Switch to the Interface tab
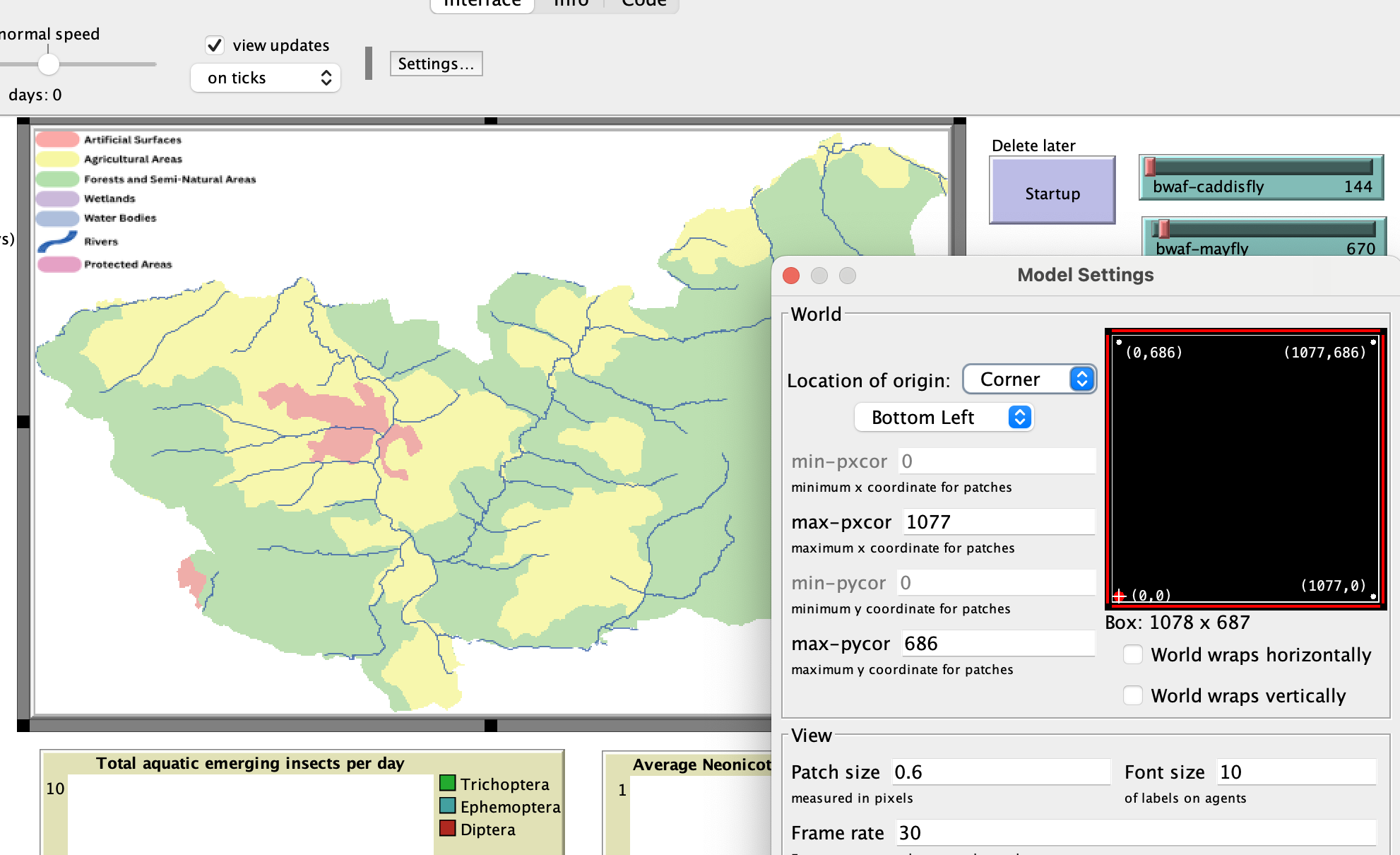 [482, 3]
